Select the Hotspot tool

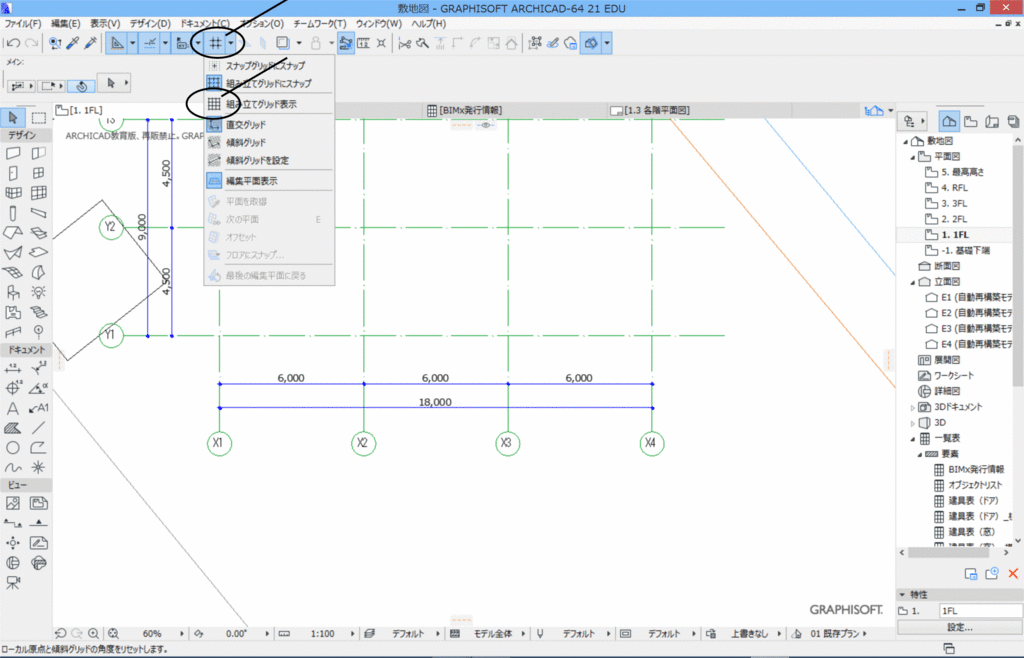click(x=39, y=467)
